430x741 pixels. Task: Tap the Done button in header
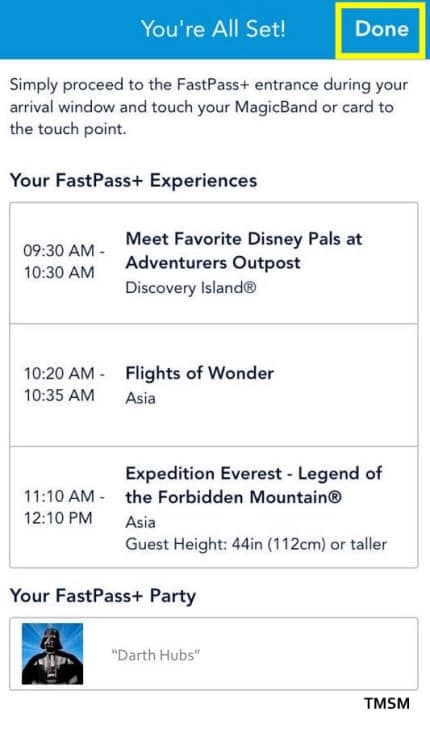(x=381, y=29)
